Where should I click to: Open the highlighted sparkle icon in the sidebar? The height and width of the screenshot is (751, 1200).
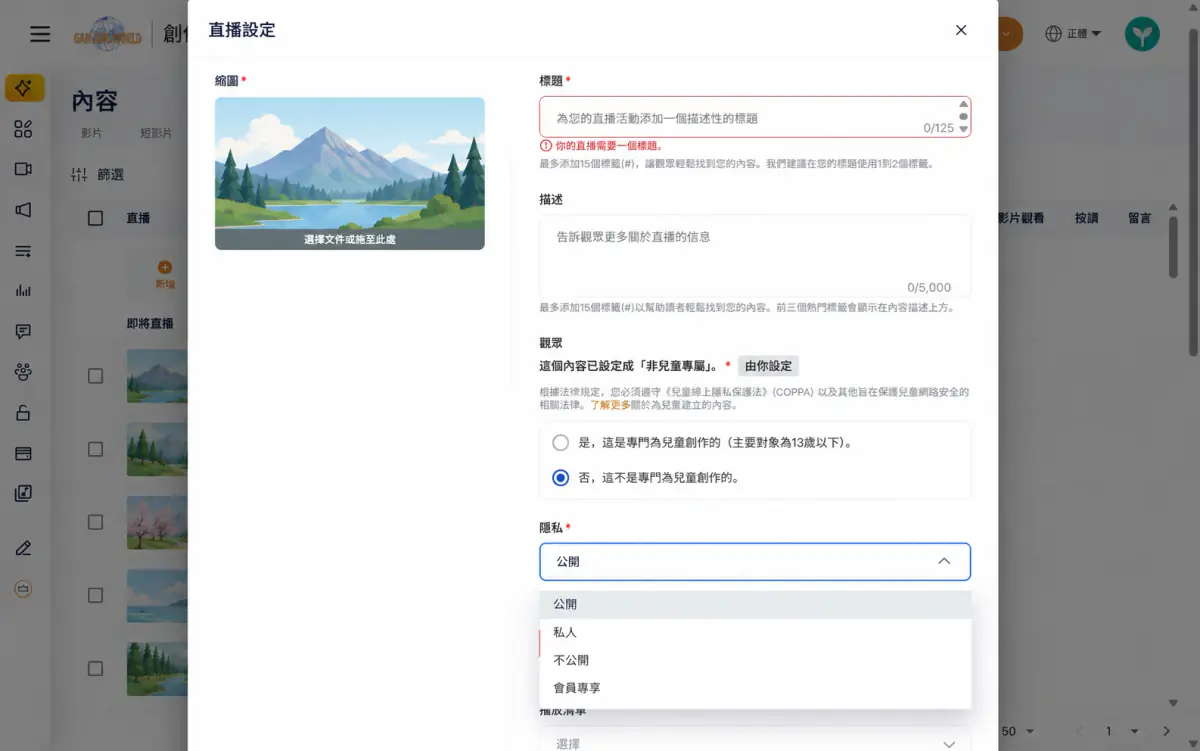pos(24,88)
